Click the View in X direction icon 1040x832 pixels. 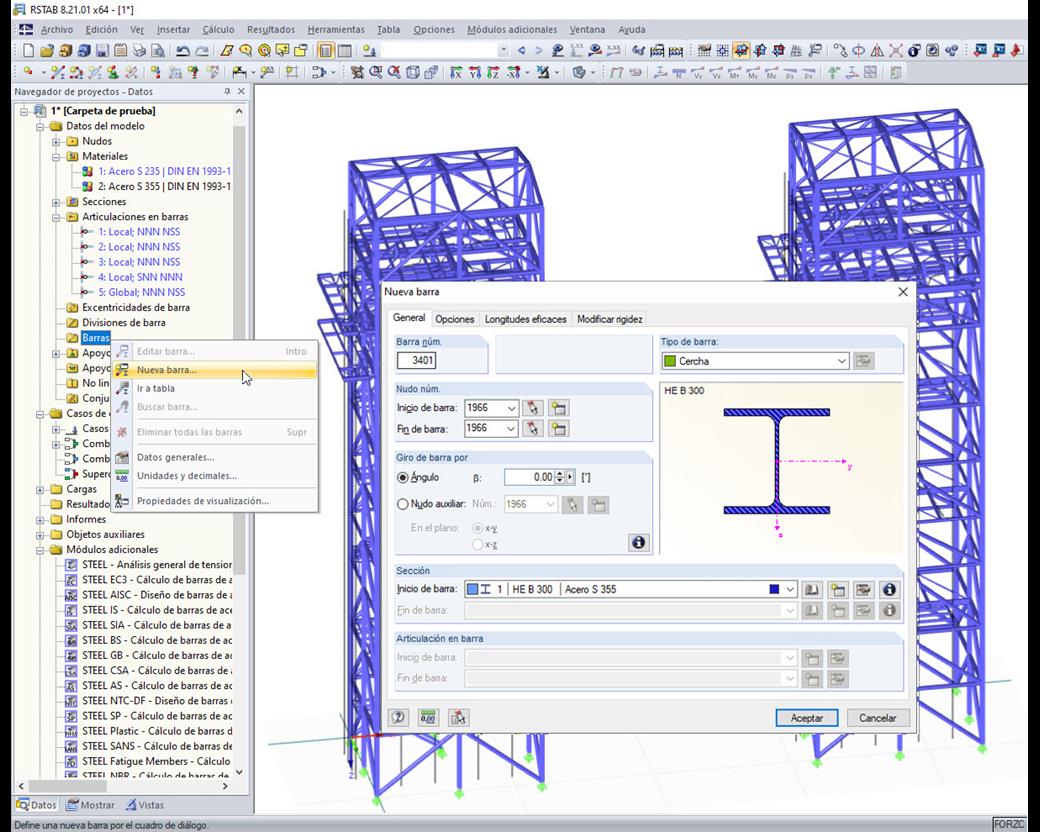pos(456,72)
